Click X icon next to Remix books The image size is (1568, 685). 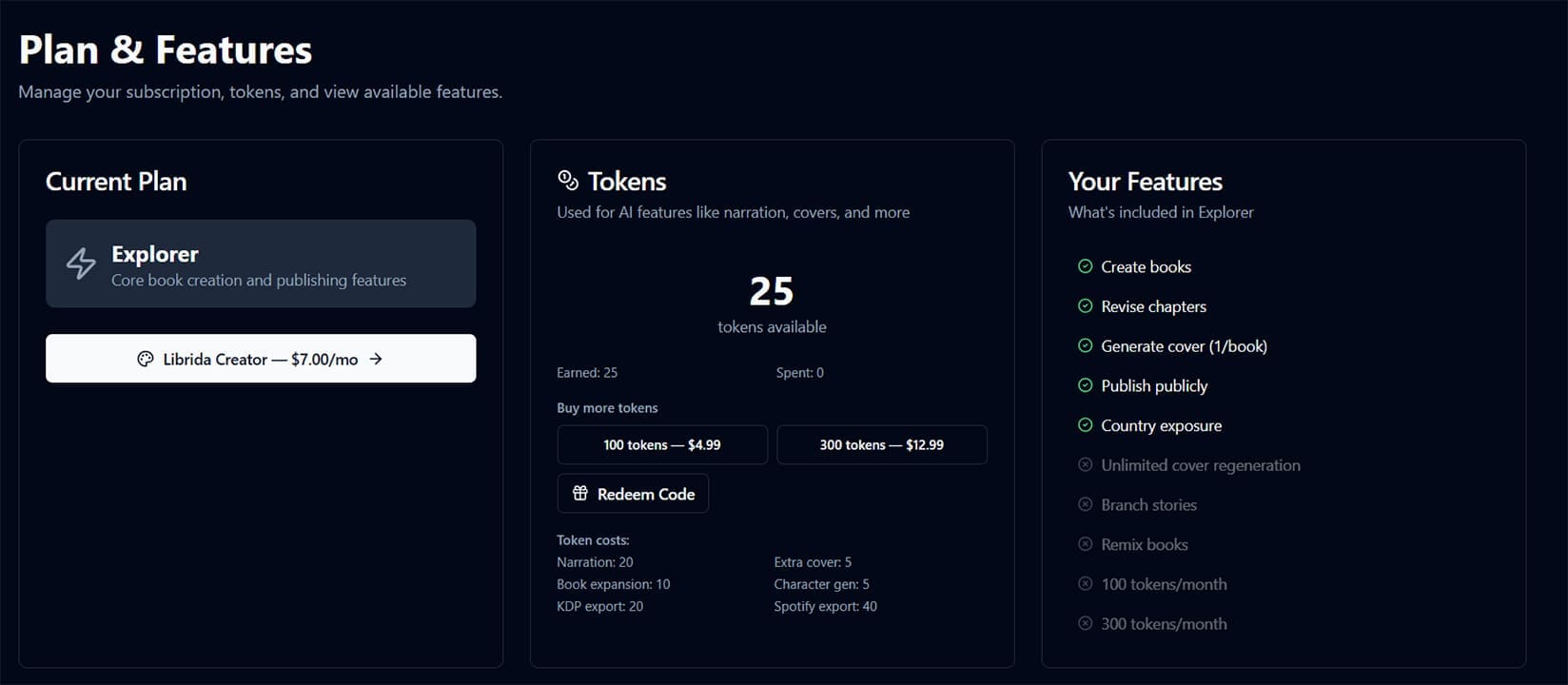click(1085, 544)
